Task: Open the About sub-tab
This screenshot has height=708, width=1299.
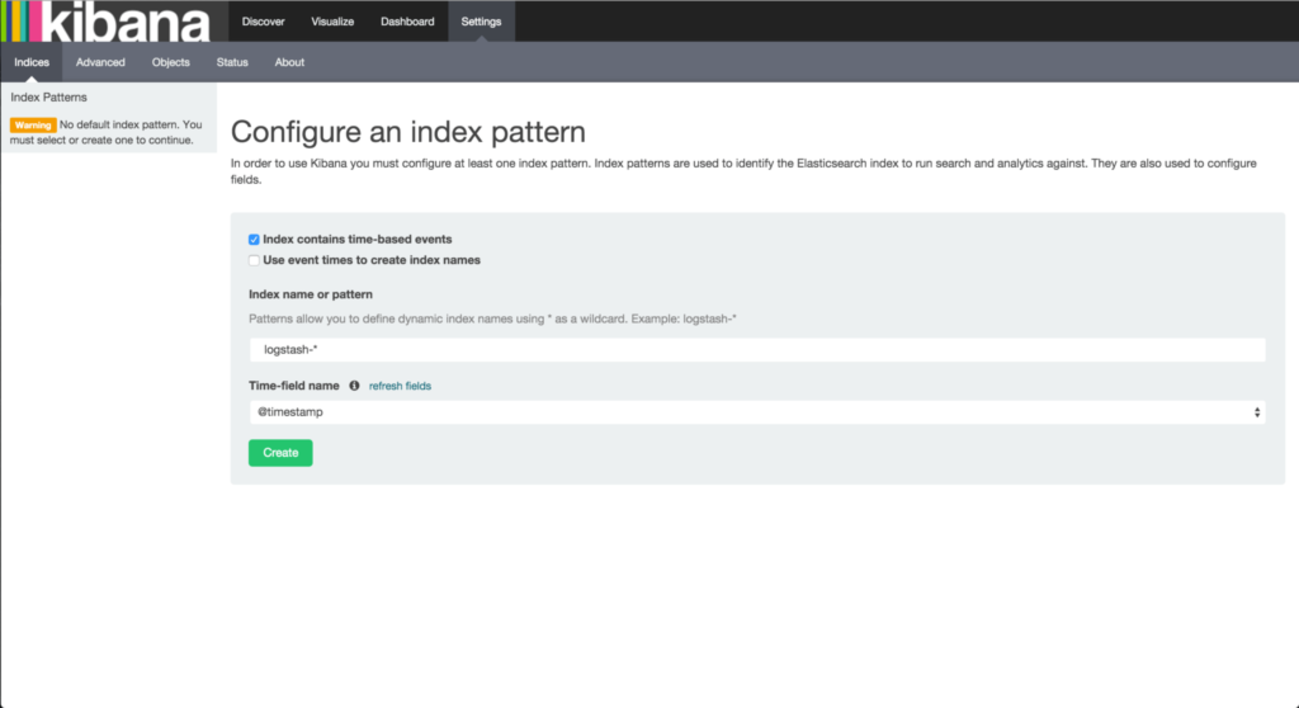Action: point(289,62)
